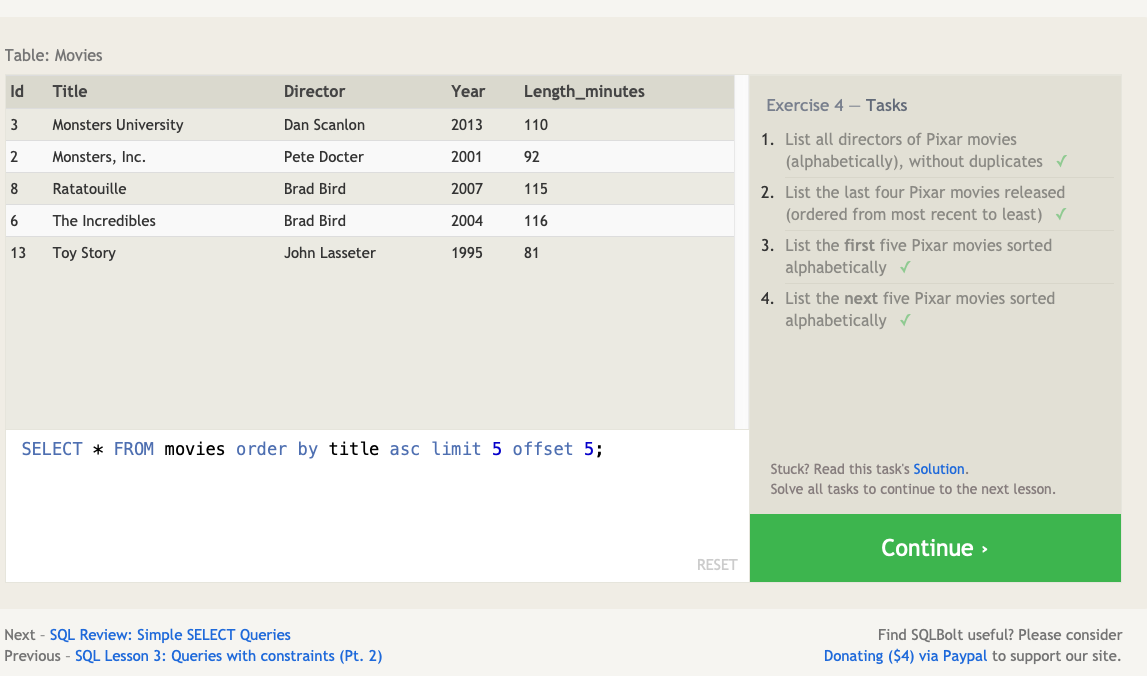Click task 3 about first five Pixar movies
The width and height of the screenshot is (1147, 676).
click(x=918, y=256)
